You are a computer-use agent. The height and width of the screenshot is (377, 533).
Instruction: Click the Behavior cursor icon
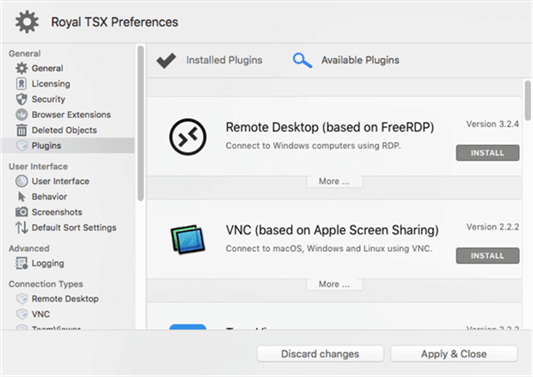point(21,196)
